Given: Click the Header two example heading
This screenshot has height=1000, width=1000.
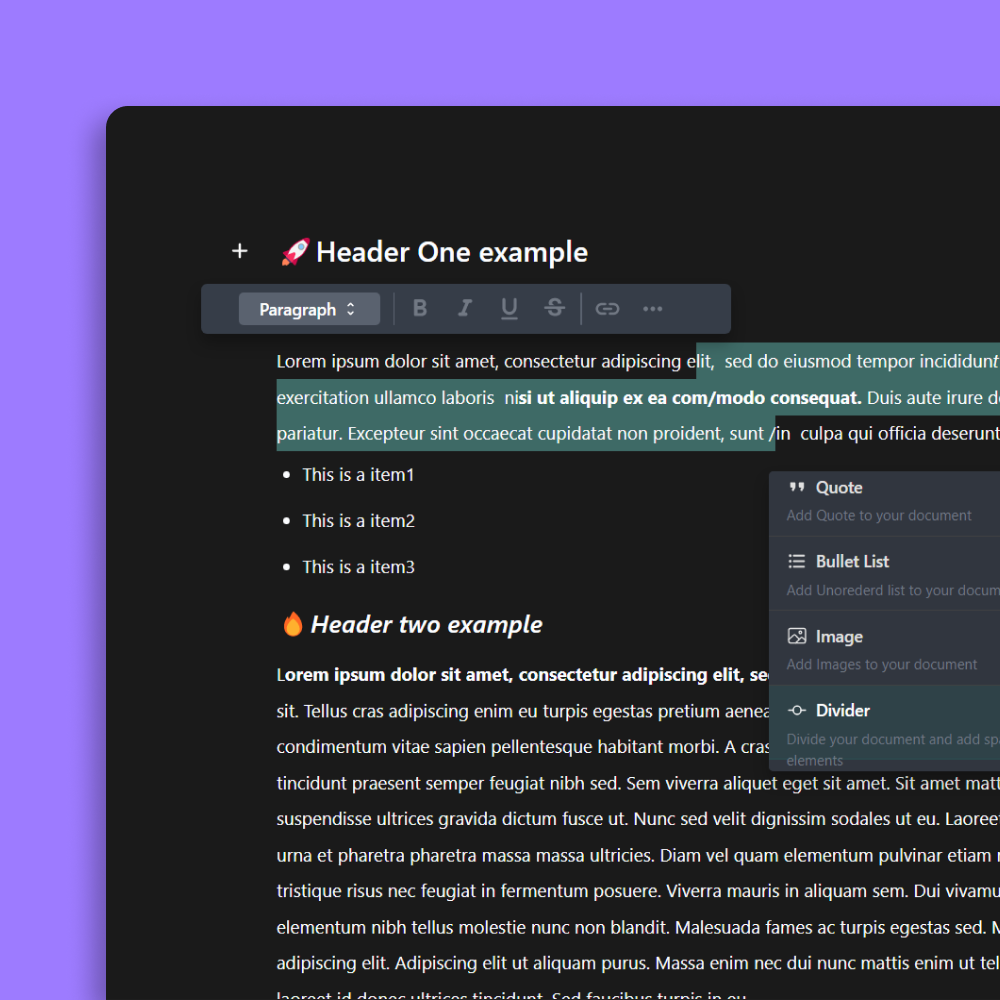Looking at the screenshot, I should coord(426,625).
